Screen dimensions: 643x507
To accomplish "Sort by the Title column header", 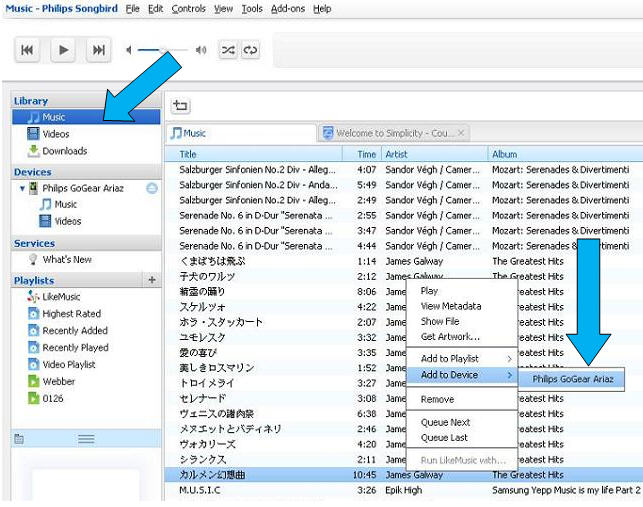I will pos(254,154).
